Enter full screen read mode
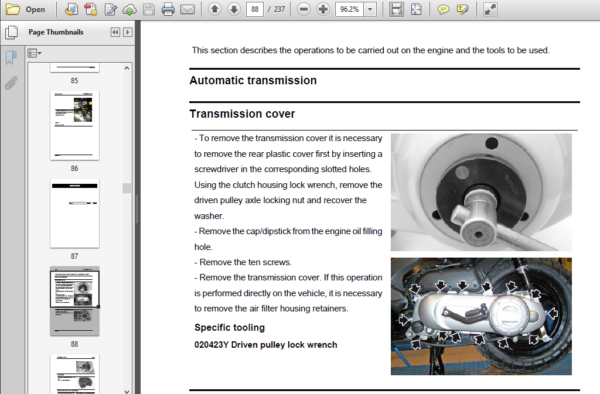 [x=490, y=9]
